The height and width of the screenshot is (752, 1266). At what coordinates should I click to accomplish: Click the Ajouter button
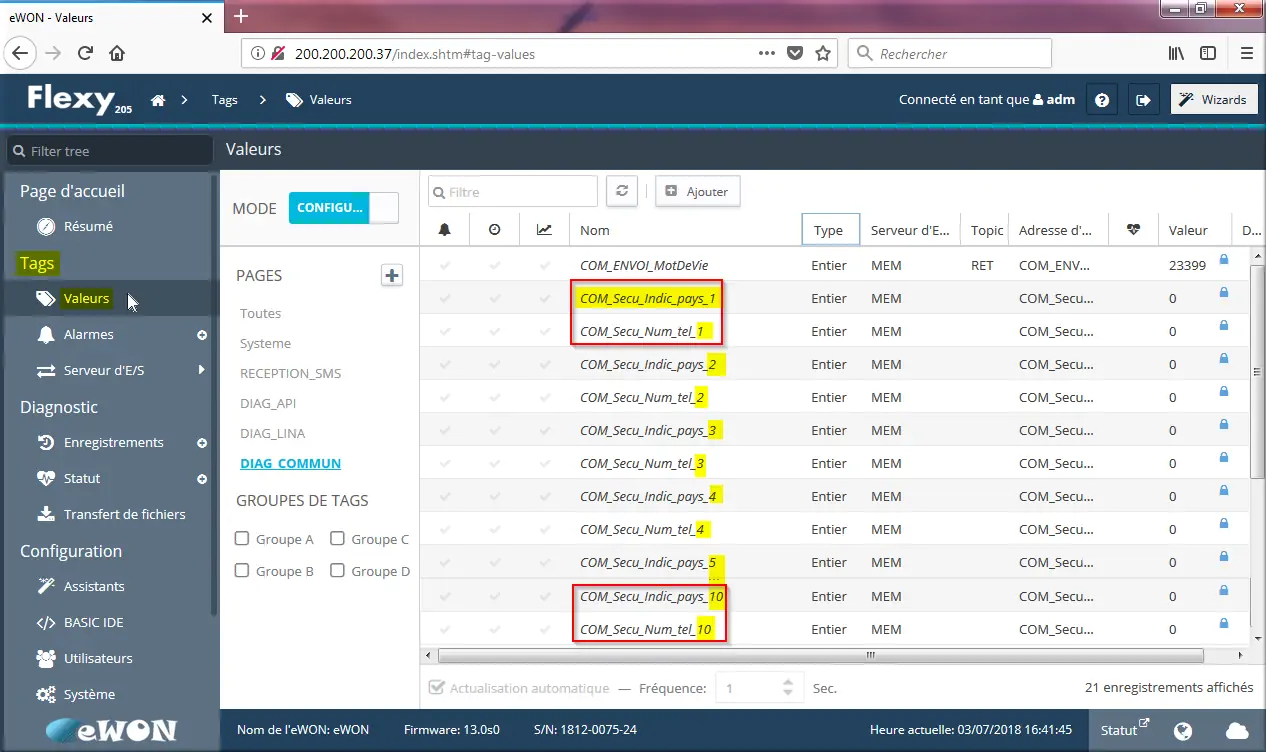698,191
